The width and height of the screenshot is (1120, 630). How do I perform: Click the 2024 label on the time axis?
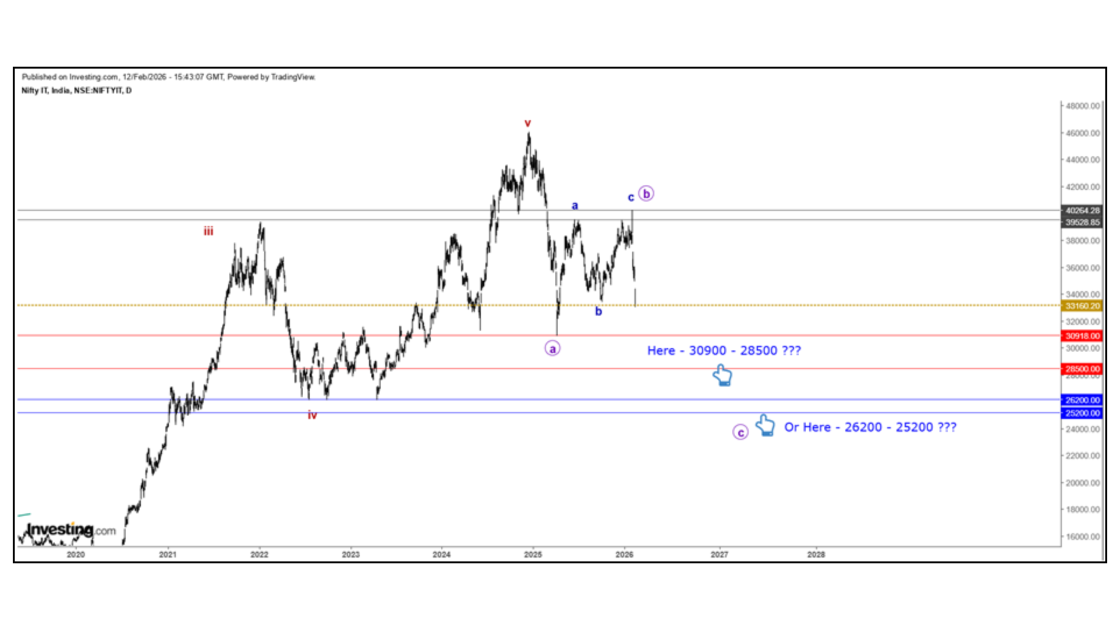(442, 553)
